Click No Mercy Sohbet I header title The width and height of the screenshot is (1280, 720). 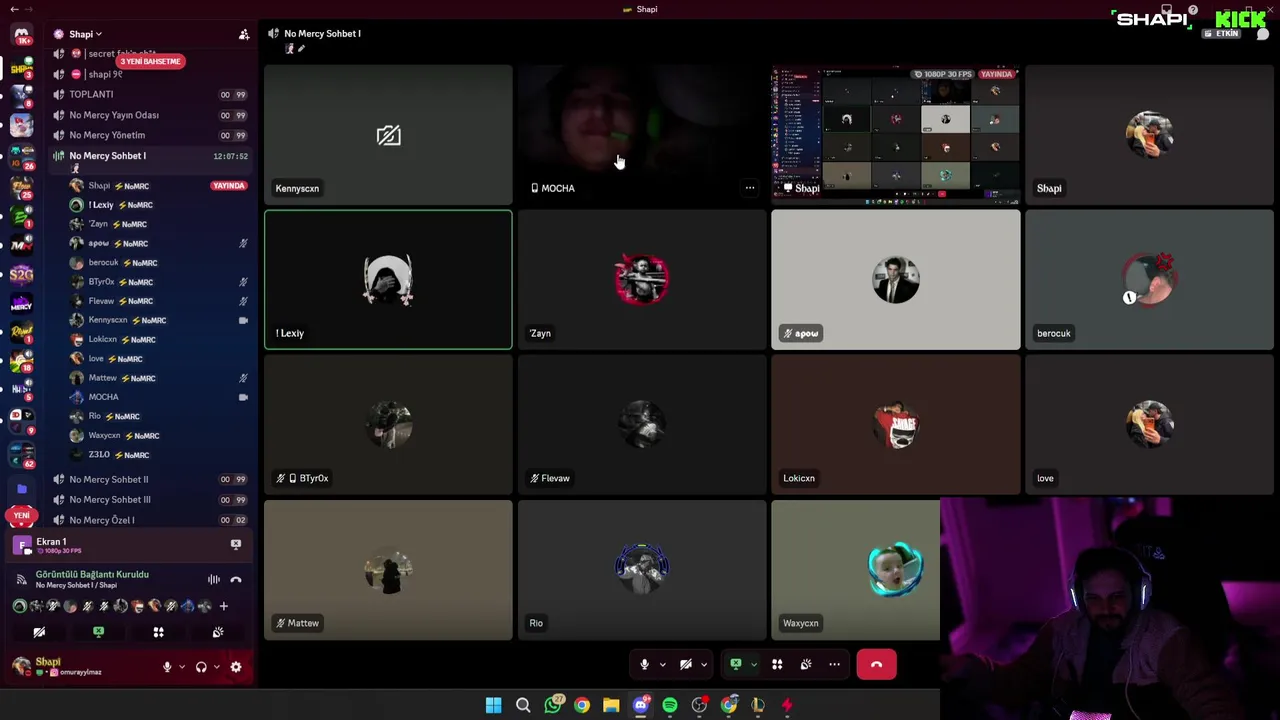click(322, 34)
